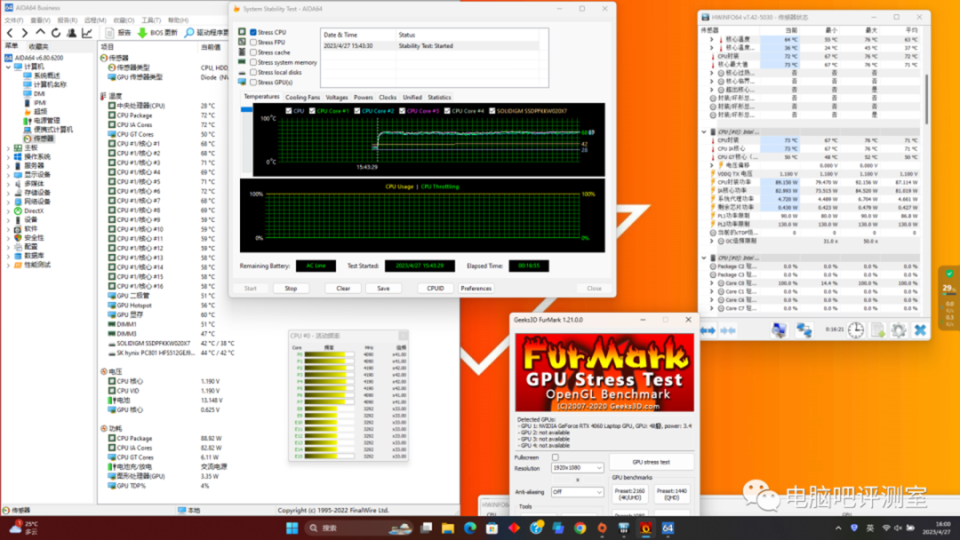Open Microsoft Store from the taskbar

pyautogui.click(x=492, y=528)
